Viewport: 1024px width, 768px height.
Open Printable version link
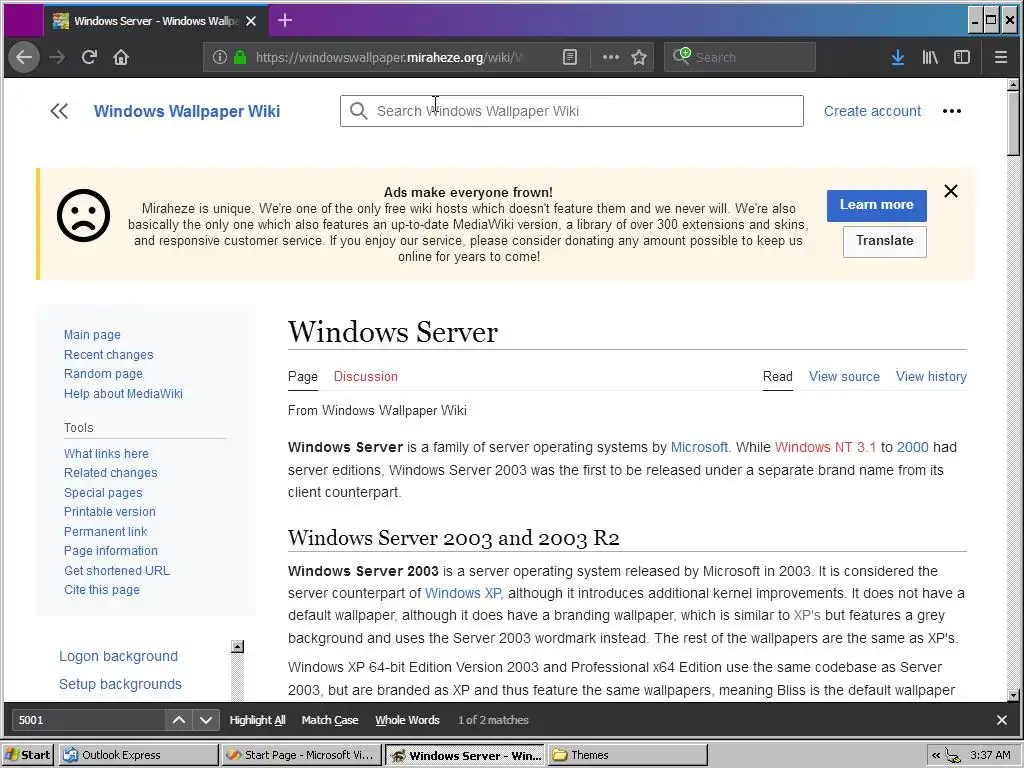click(110, 512)
